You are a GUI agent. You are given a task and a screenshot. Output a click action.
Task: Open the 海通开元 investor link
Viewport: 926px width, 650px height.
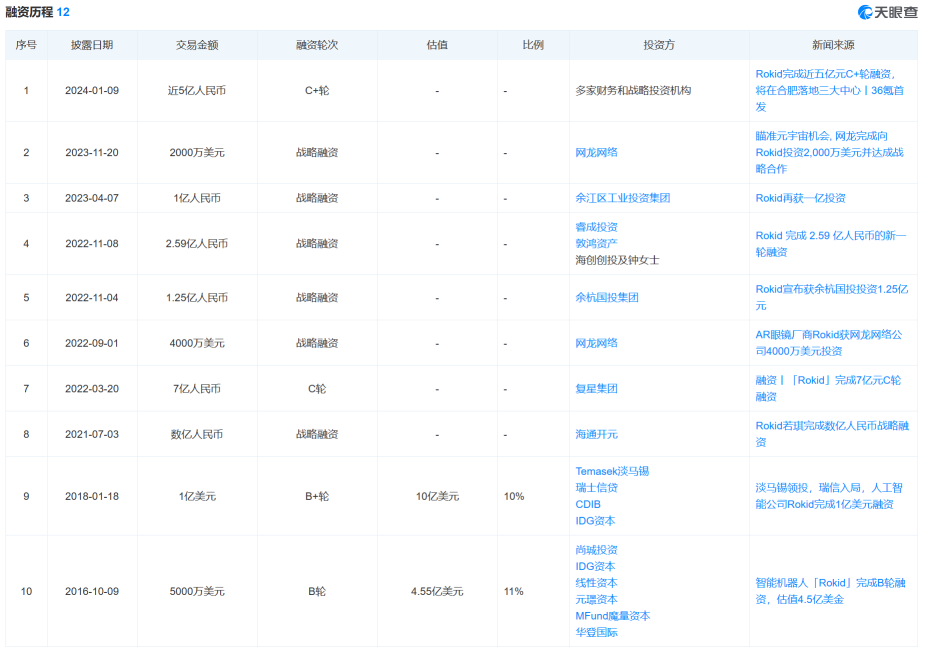pyautogui.click(x=596, y=434)
